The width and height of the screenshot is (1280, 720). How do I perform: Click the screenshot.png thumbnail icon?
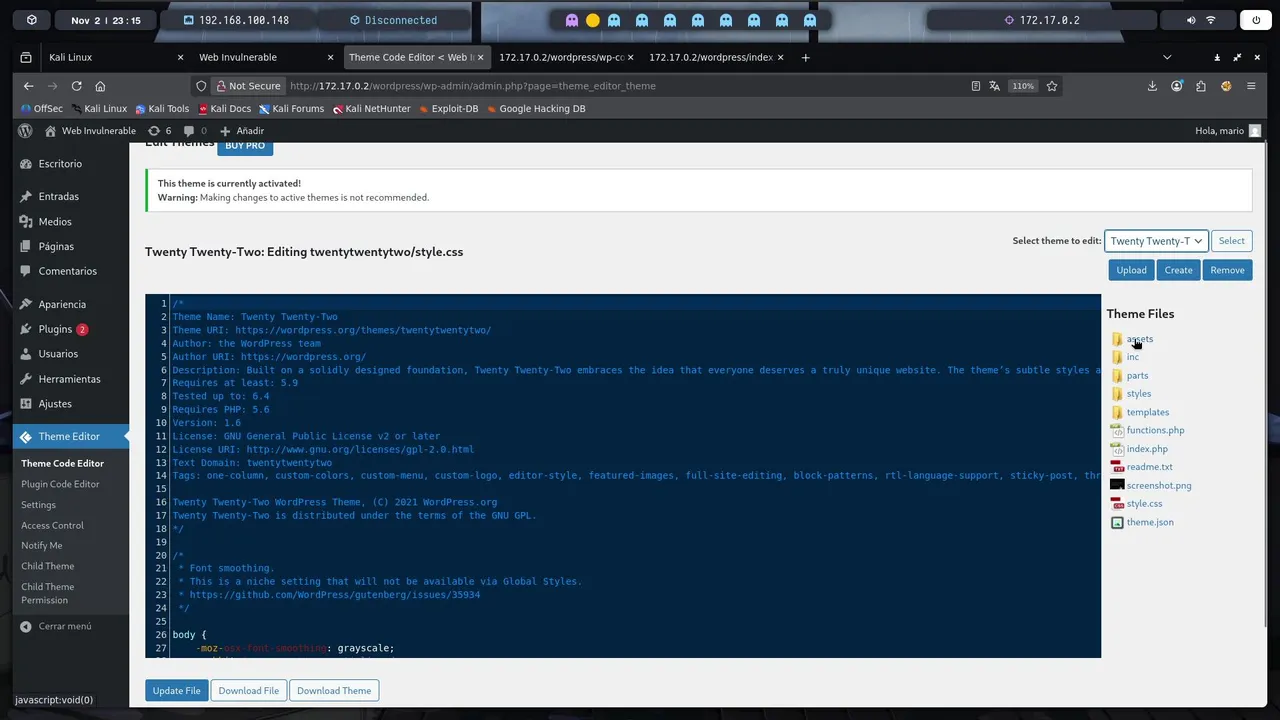click(x=1117, y=485)
